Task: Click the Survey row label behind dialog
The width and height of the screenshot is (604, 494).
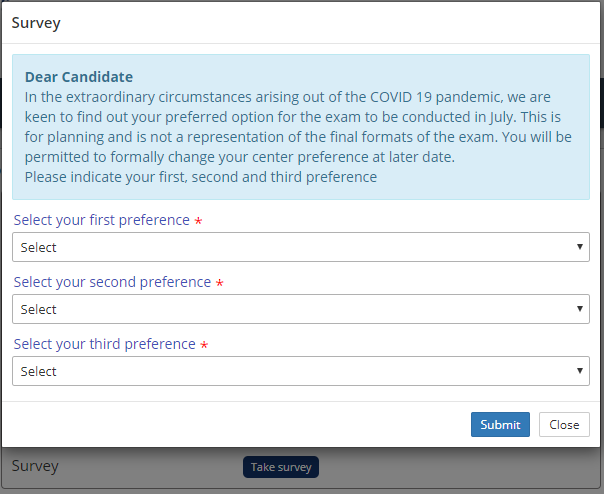Action: pyautogui.click(x=35, y=466)
